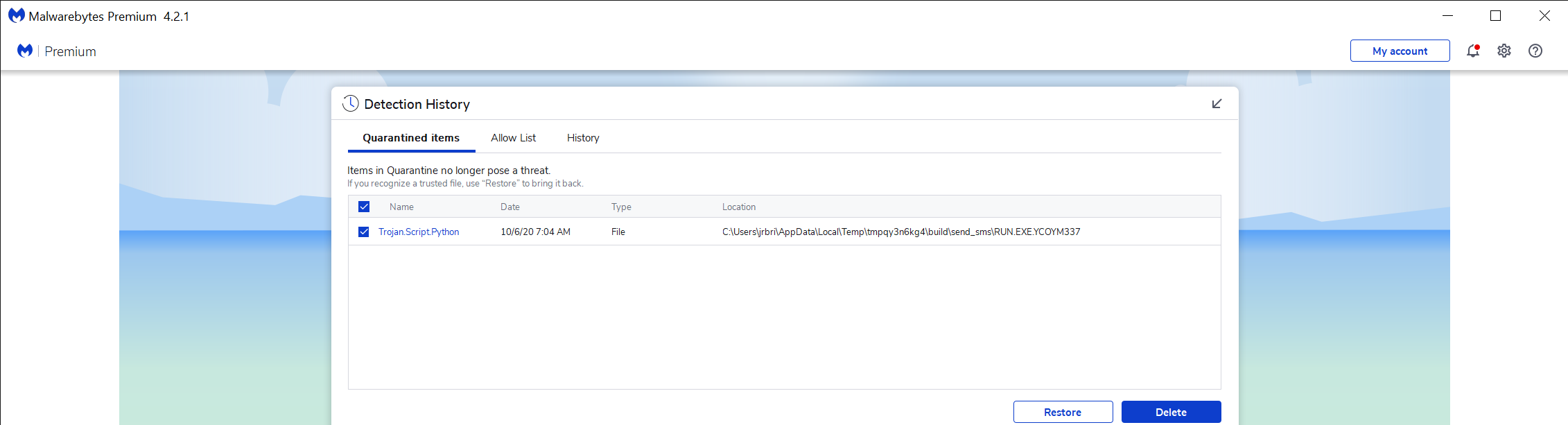Uncheck the Trojan.Script.Python row checkbox

(364, 232)
